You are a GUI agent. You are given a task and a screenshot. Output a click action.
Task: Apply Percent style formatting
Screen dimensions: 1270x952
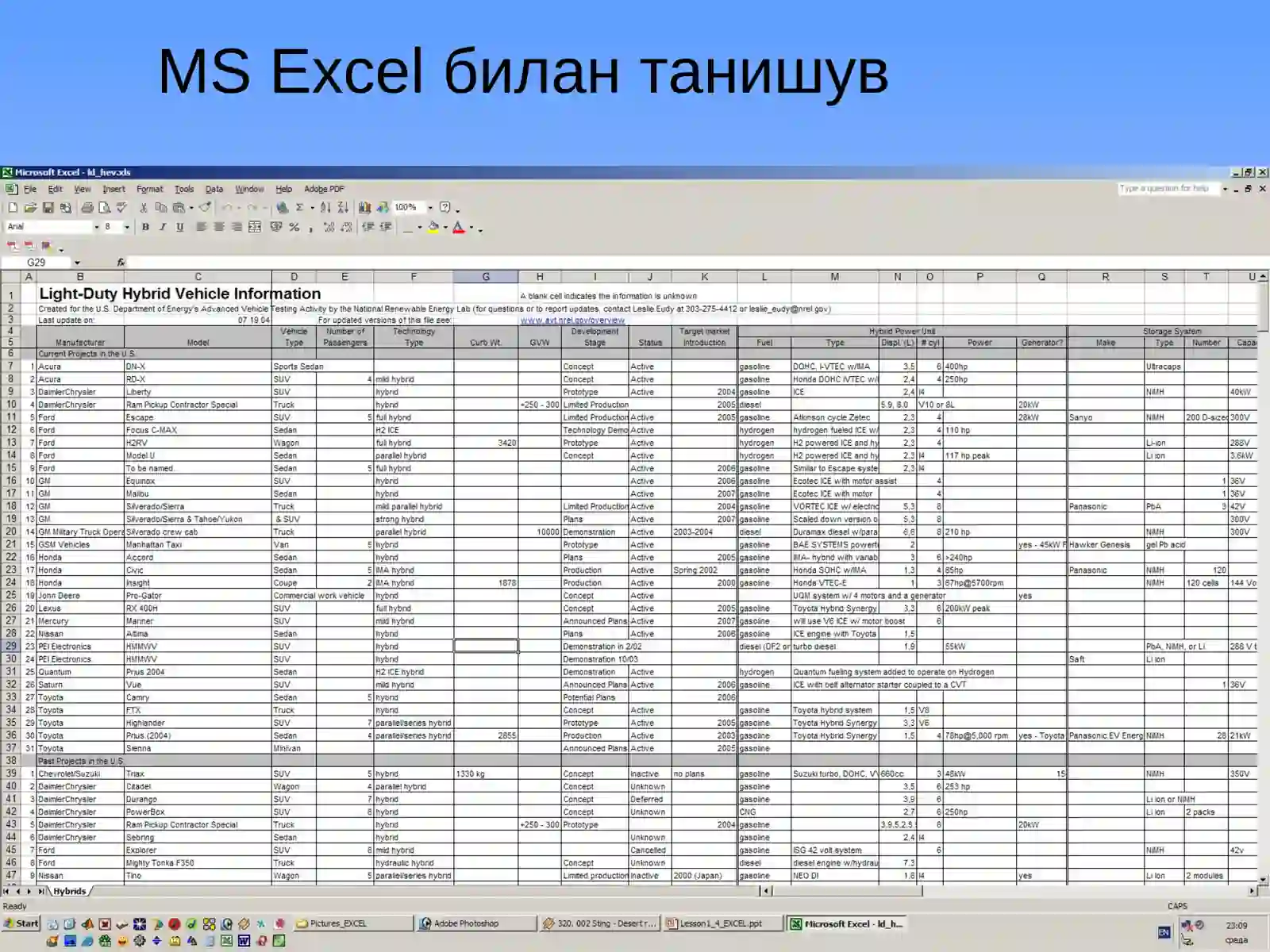pyautogui.click(x=294, y=227)
